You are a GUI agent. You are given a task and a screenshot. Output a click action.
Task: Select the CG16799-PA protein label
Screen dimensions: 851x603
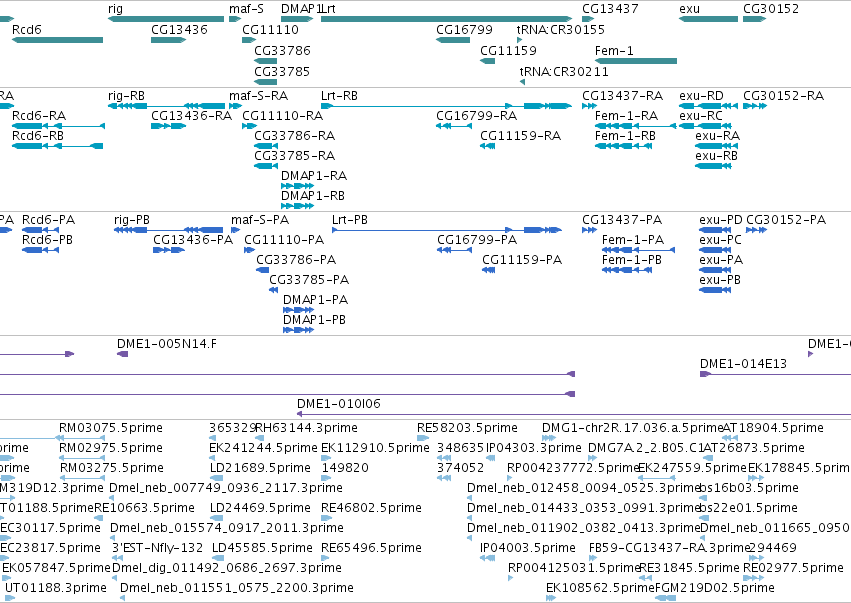(x=477, y=240)
